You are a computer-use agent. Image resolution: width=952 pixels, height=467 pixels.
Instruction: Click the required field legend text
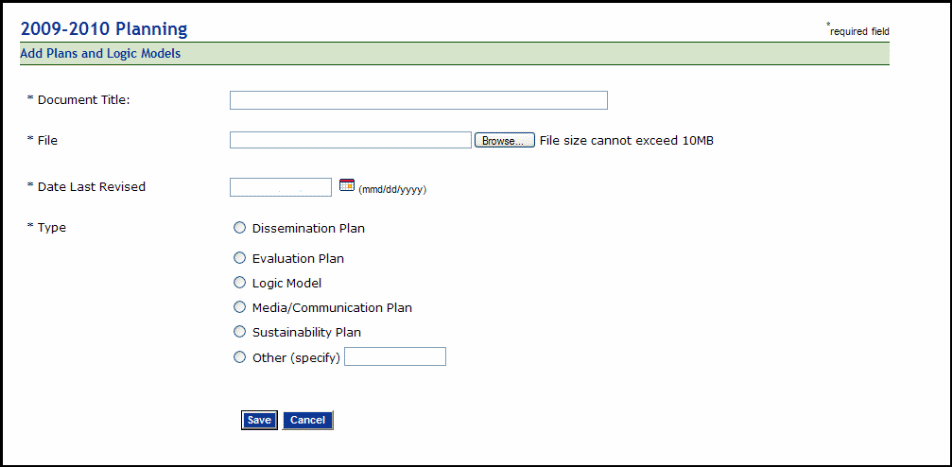[859, 32]
